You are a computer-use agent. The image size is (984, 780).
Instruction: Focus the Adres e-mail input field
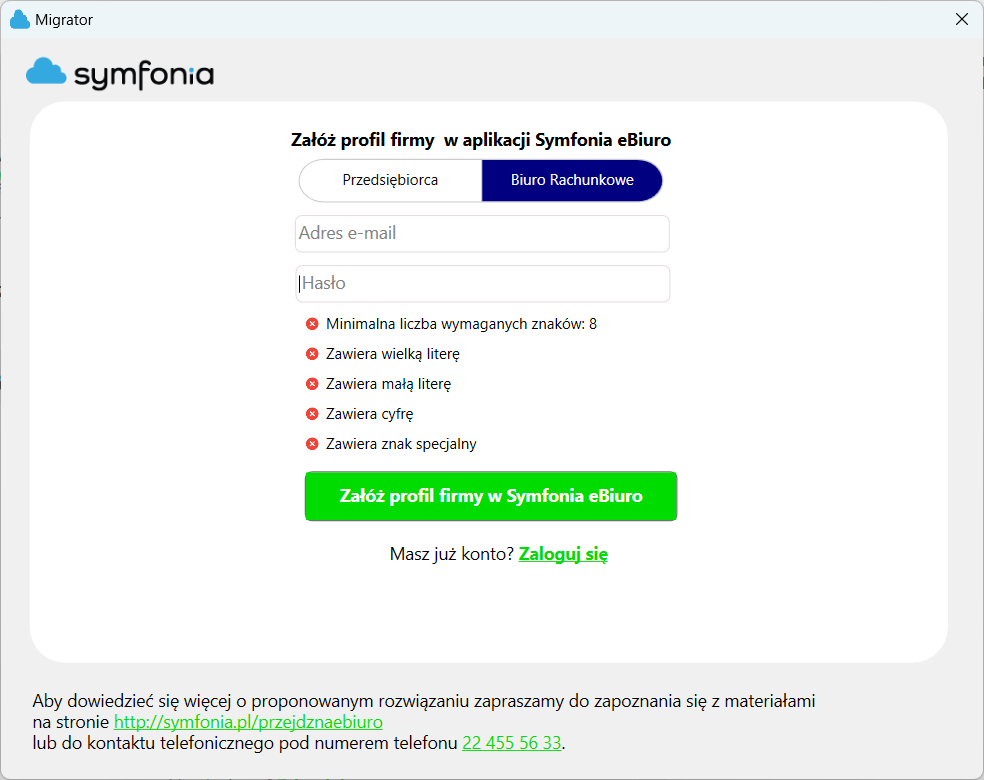point(483,233)
